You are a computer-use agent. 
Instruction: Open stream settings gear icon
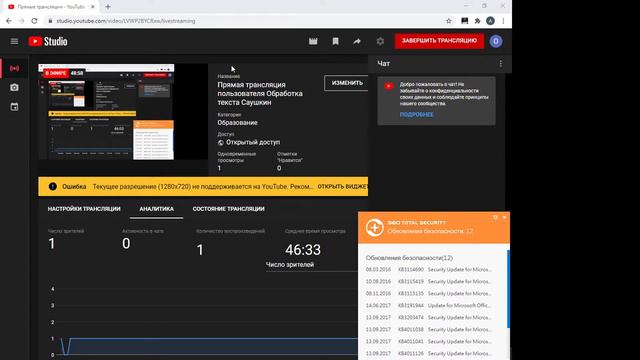(x=380, y=41)
